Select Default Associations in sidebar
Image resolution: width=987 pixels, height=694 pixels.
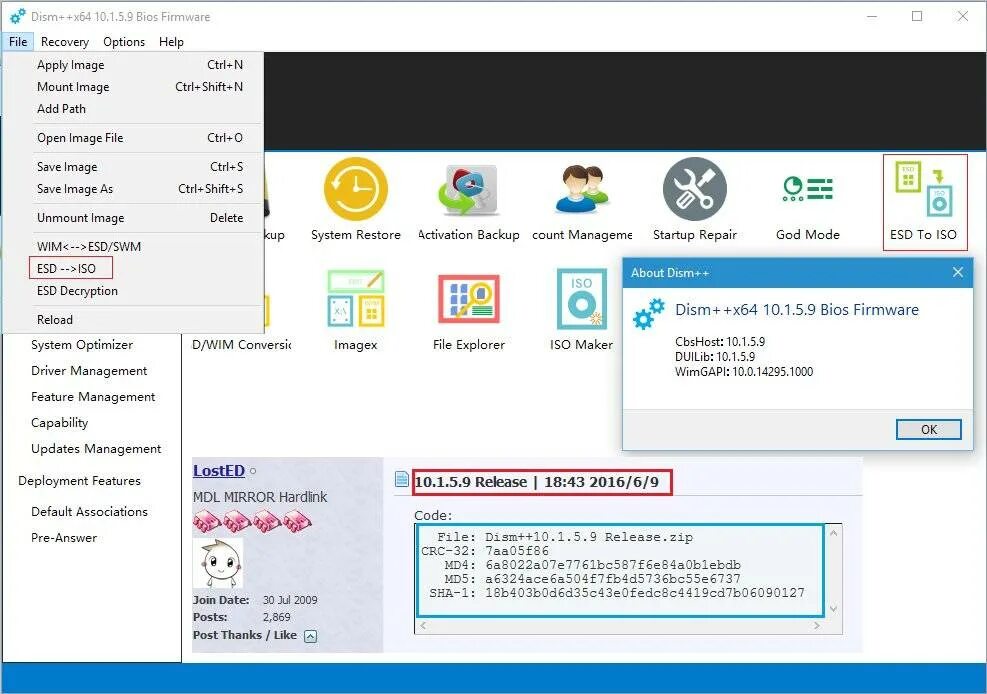pos(89,512)
